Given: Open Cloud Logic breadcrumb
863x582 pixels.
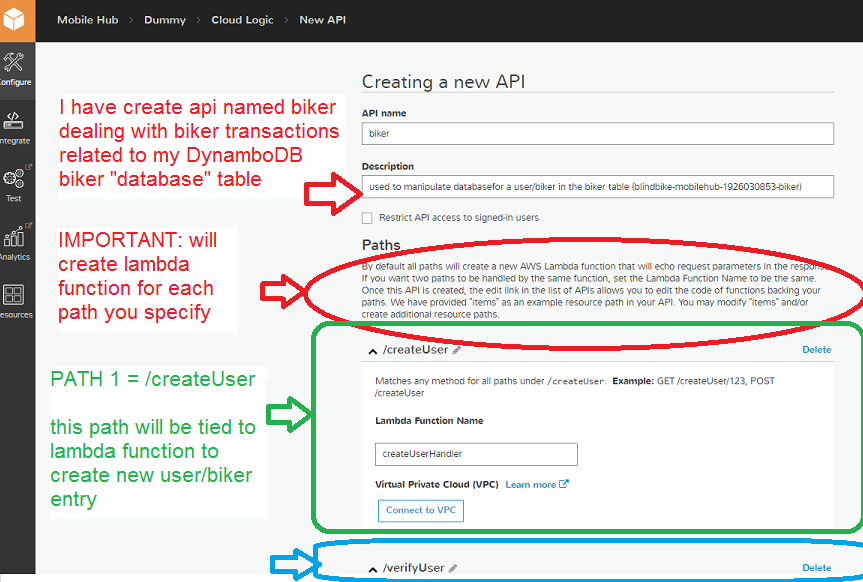Looking at the screenshot, I should point(242,20).
